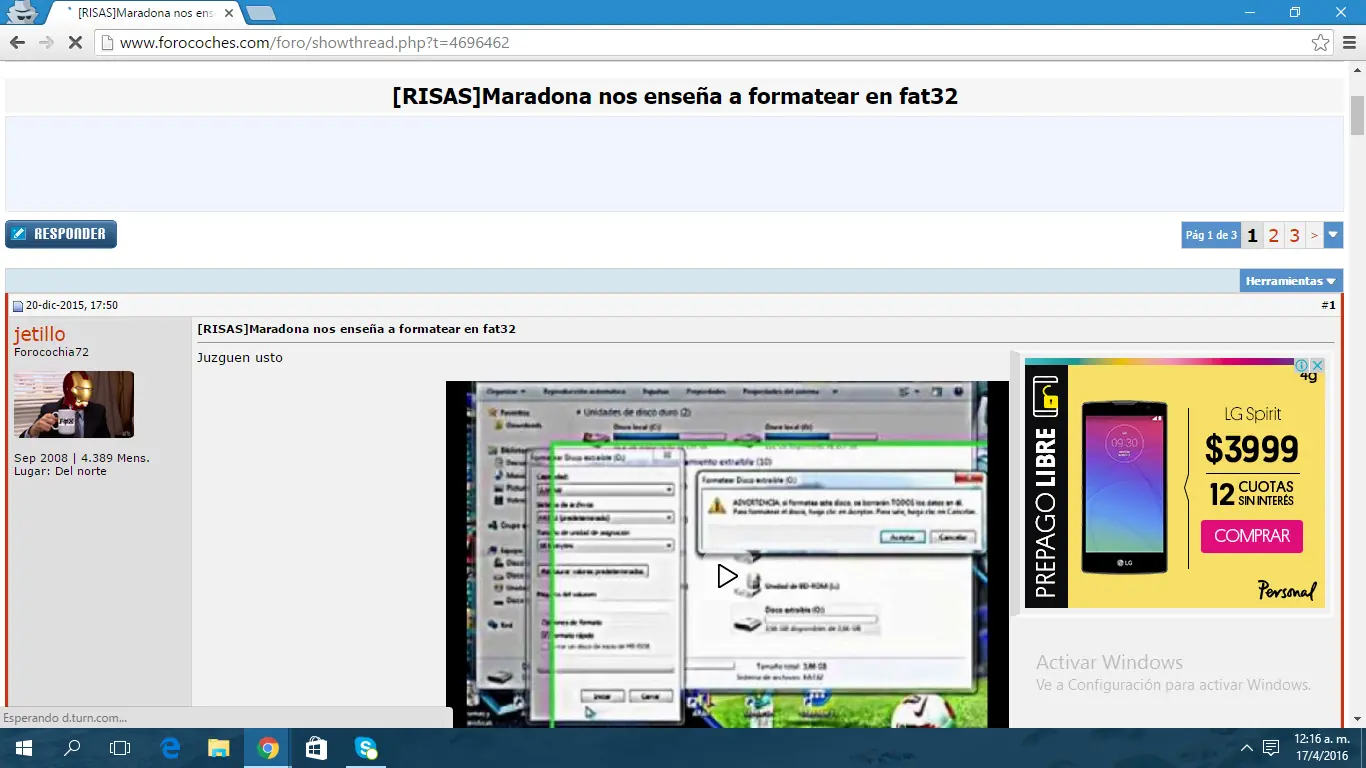Click the browser forward arrow
This screenshot has width=1366, height=768.
pos(46,43)
